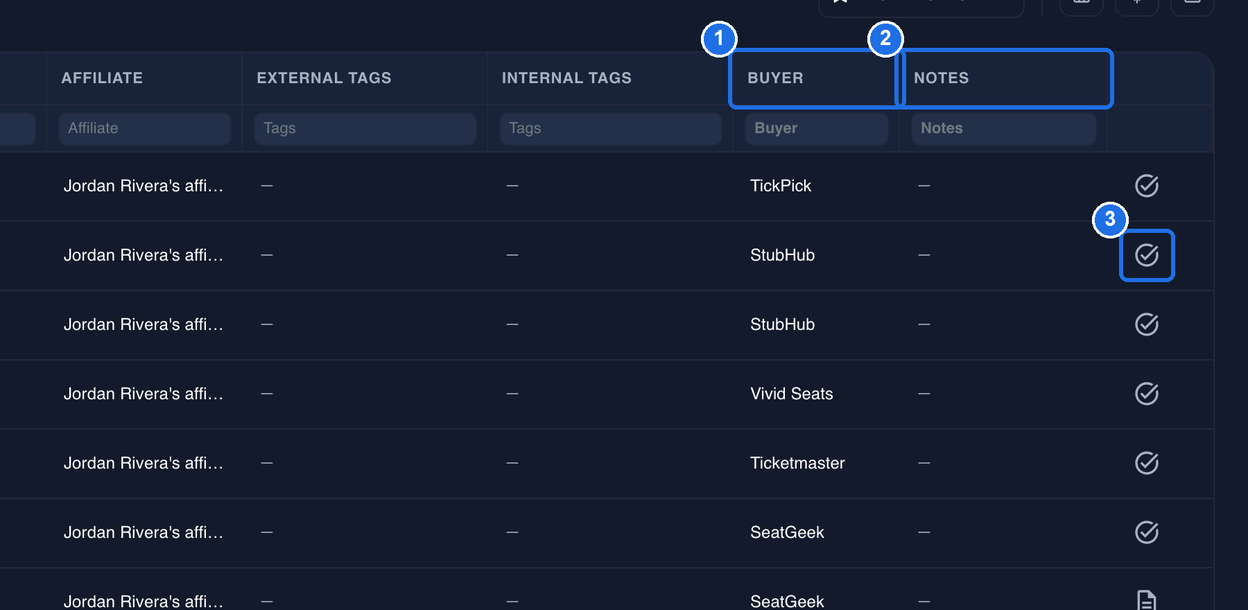The image size is (1248, 610).
Task: Select the affiliate cell in the Ticketmaster row
Action: click(144, 463)
